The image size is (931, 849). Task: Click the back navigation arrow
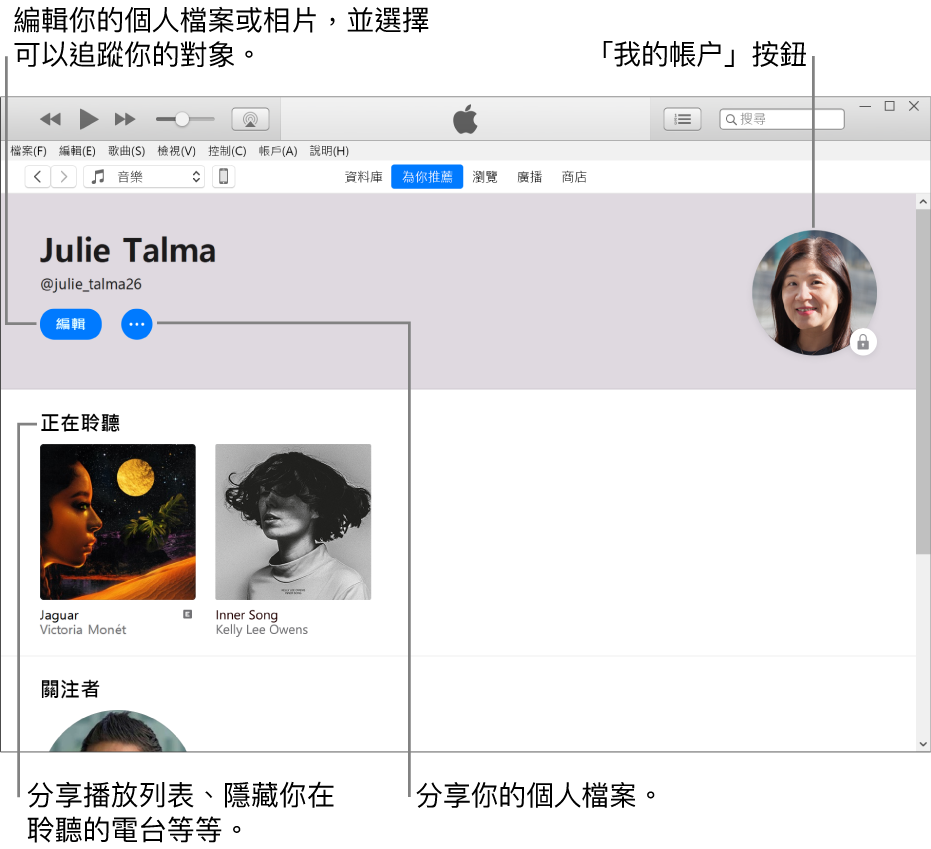[x=37, y=176]
